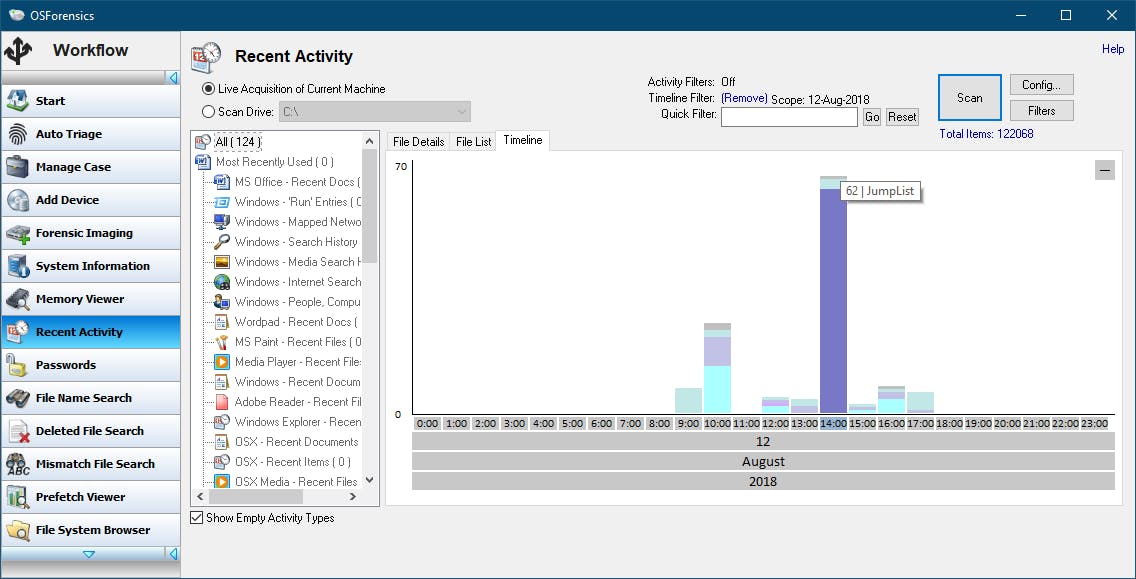The image size is (1136, 579).
Task: Click the tree scroll up arrow
Action: 369,141
